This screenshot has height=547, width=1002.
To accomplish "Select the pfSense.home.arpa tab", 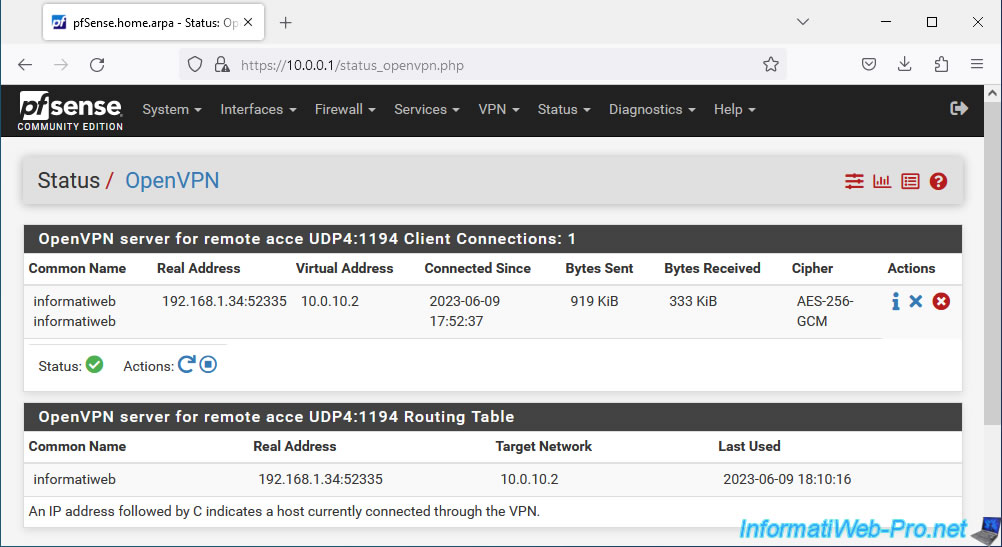I will click(153, 22).
